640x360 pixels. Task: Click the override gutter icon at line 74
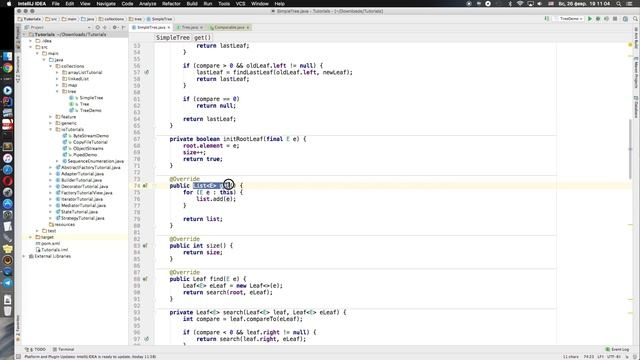click(x=145, y=186)
